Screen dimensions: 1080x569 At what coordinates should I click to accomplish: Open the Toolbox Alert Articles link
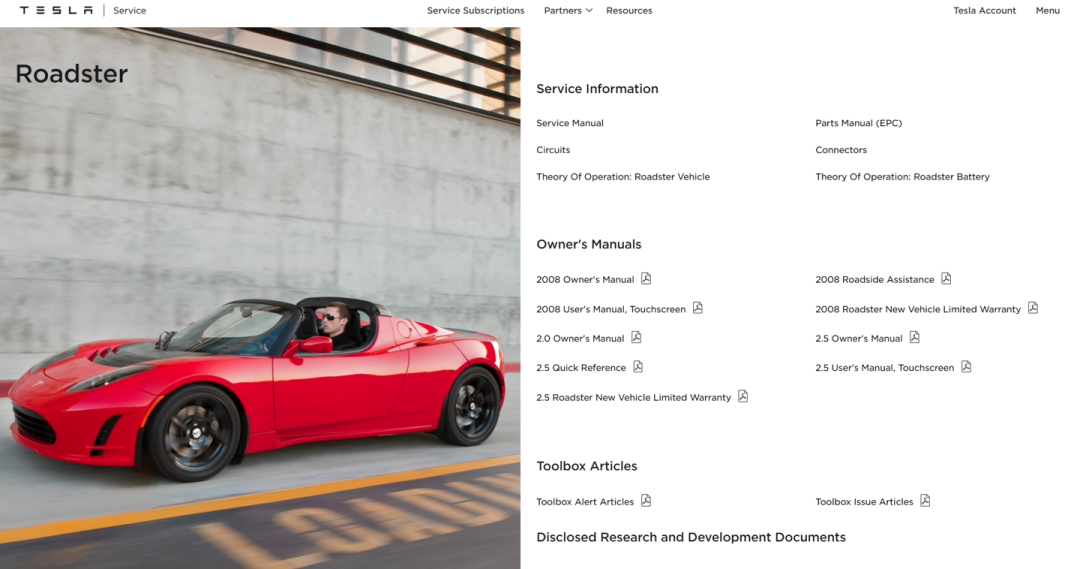coord(585,501)
